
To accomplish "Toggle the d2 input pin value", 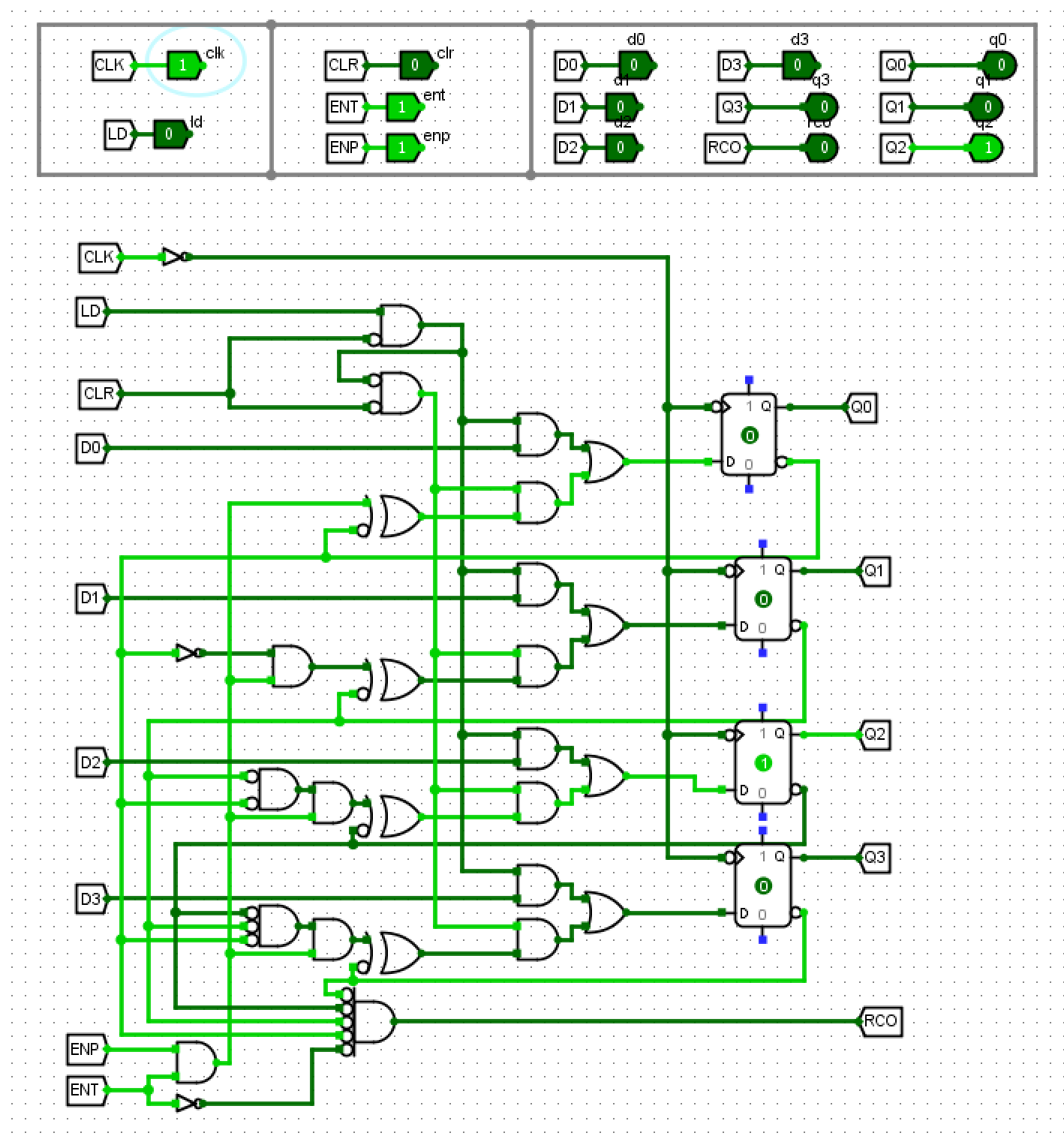I will pos(622,147).
